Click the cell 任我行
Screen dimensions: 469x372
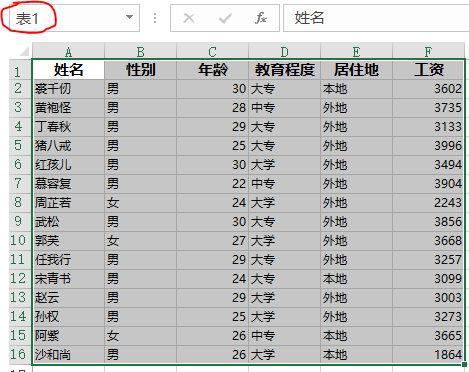pyautogui.click(x=68, y=260)
